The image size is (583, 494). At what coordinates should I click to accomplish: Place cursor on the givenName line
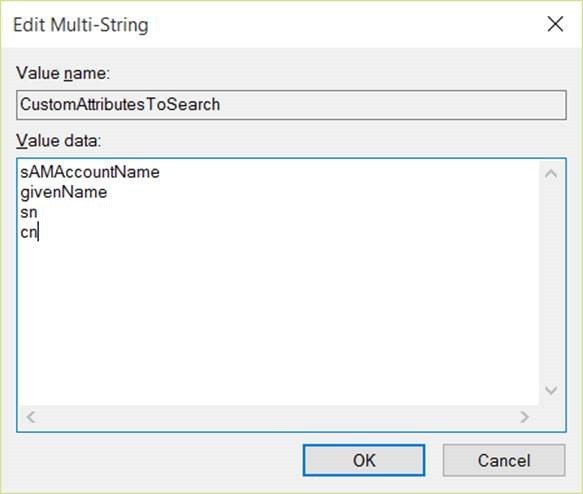(64, 192)
